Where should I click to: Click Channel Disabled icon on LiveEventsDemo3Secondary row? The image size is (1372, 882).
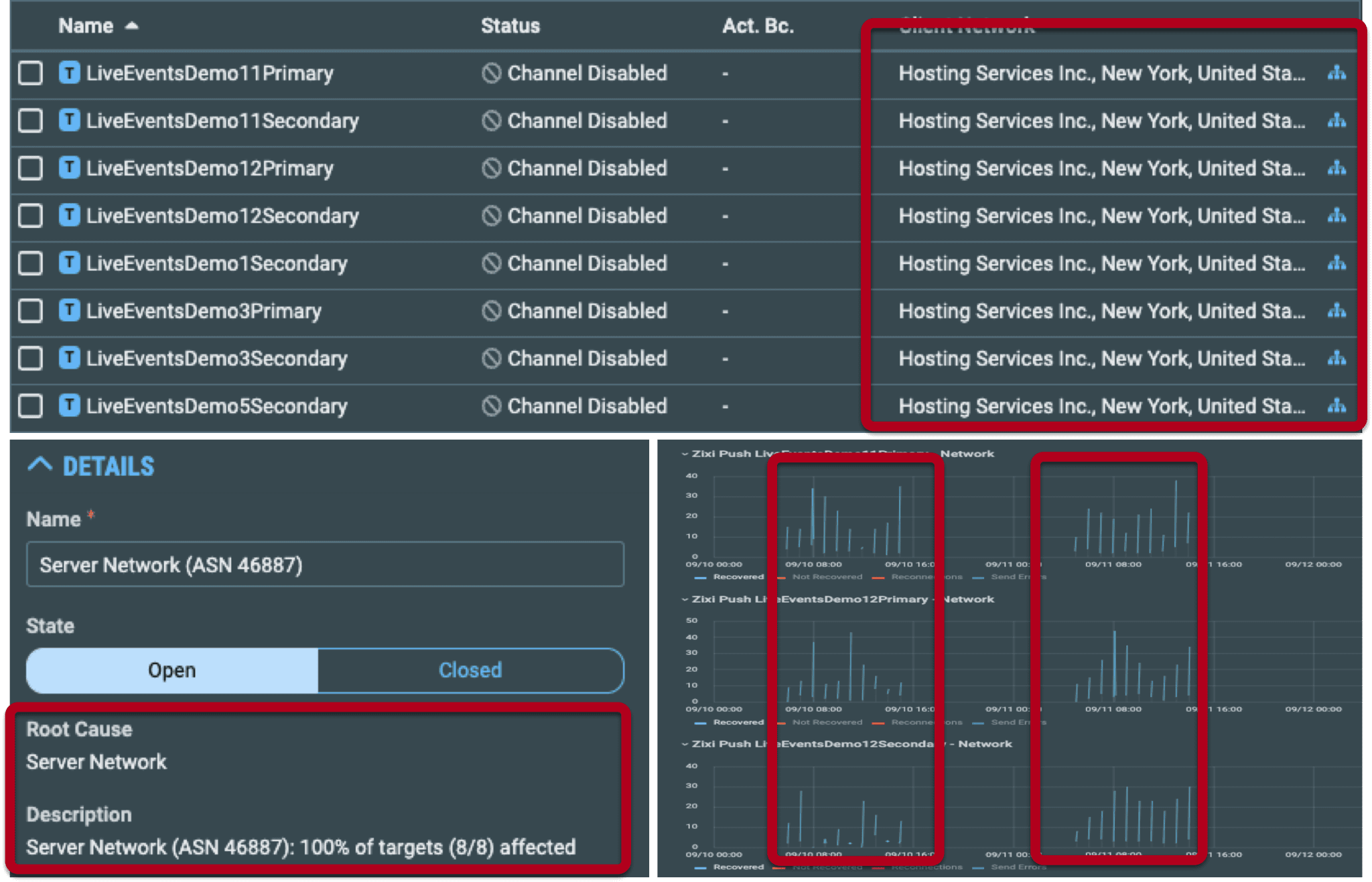491,359
